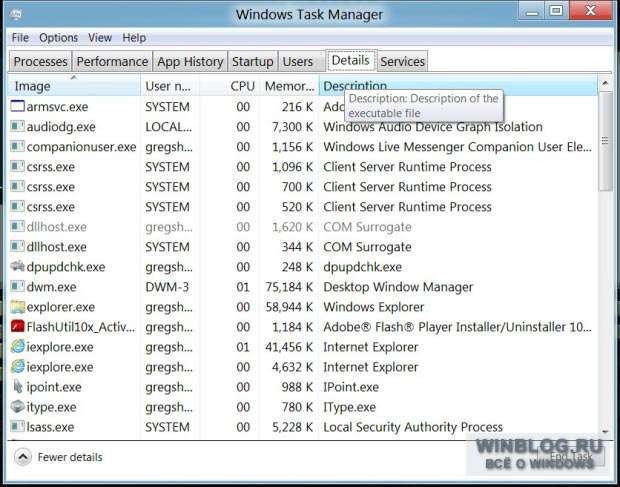Select the dwm.exe name text

(x=51, y=287)
